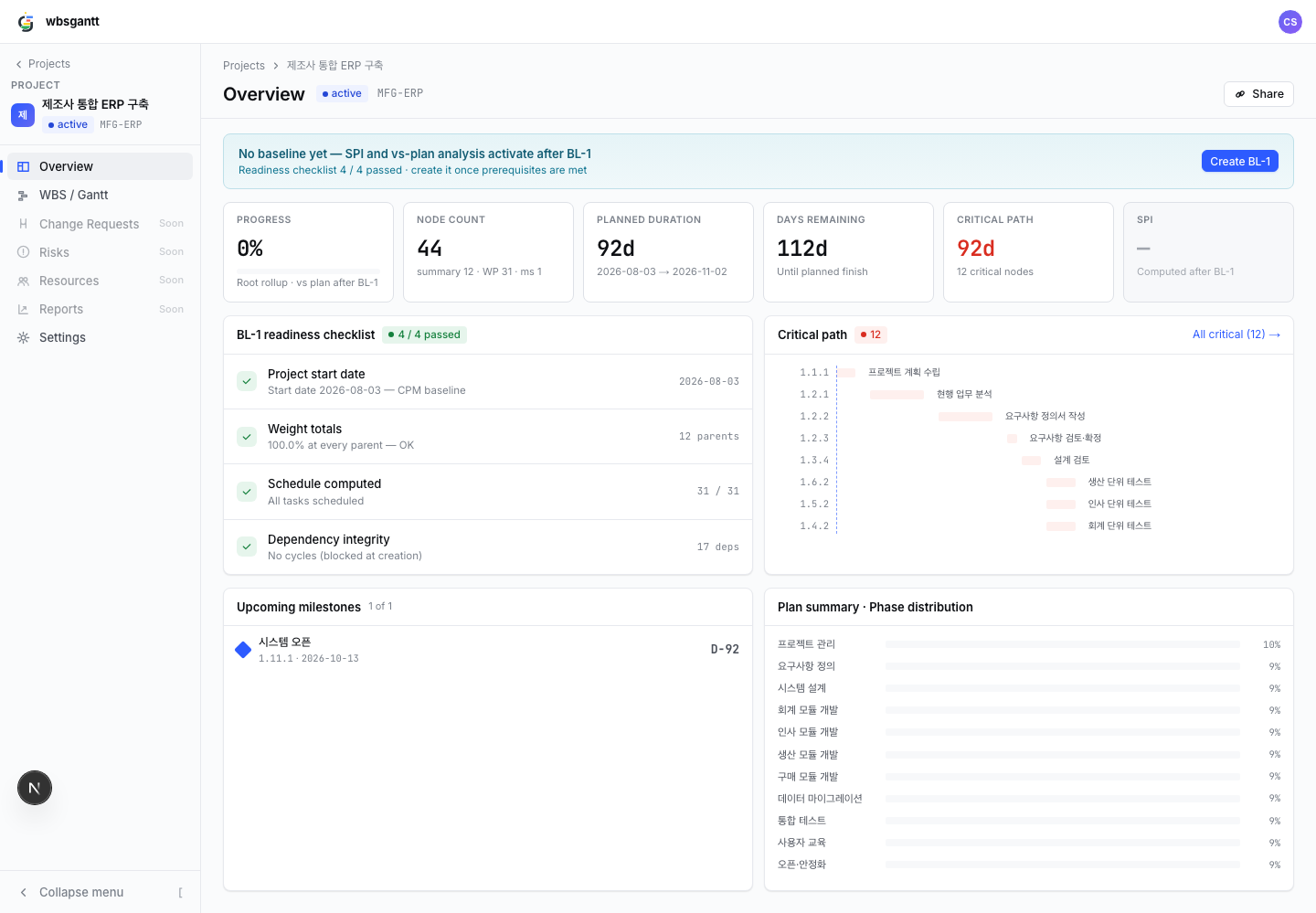Click the Weight totals check icon

coord(247,437)
